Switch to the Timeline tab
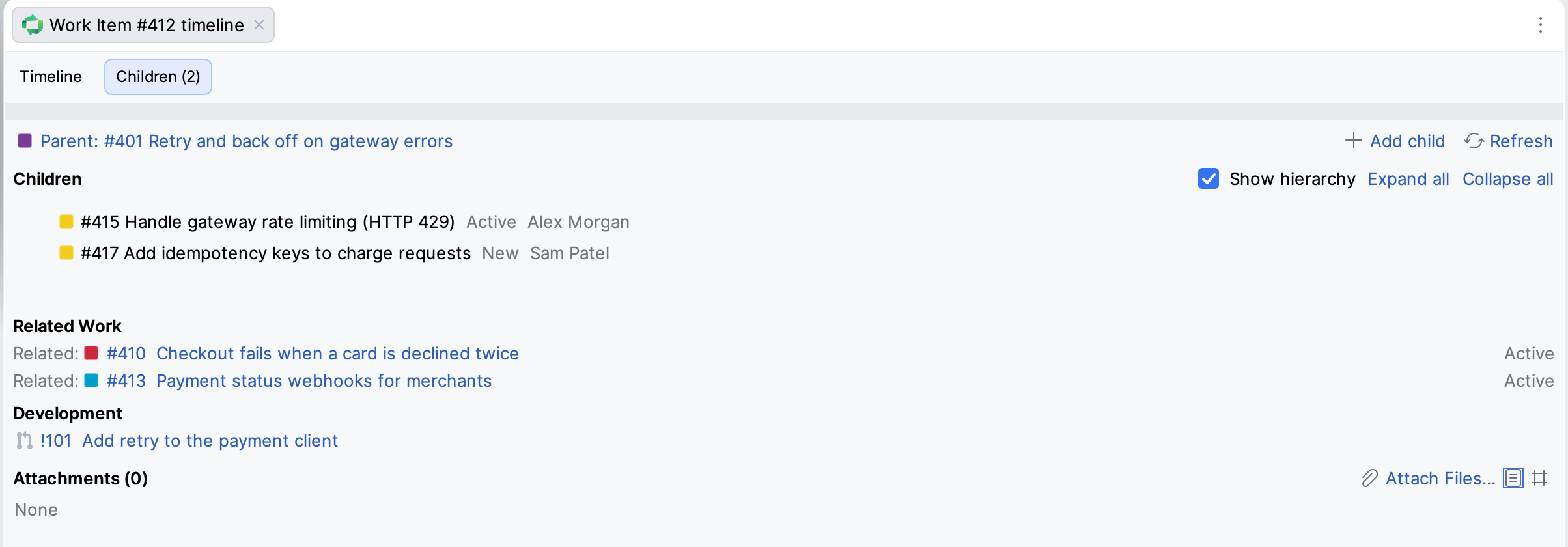Viewport: 1568px width, 547px height. coord(51,77)
